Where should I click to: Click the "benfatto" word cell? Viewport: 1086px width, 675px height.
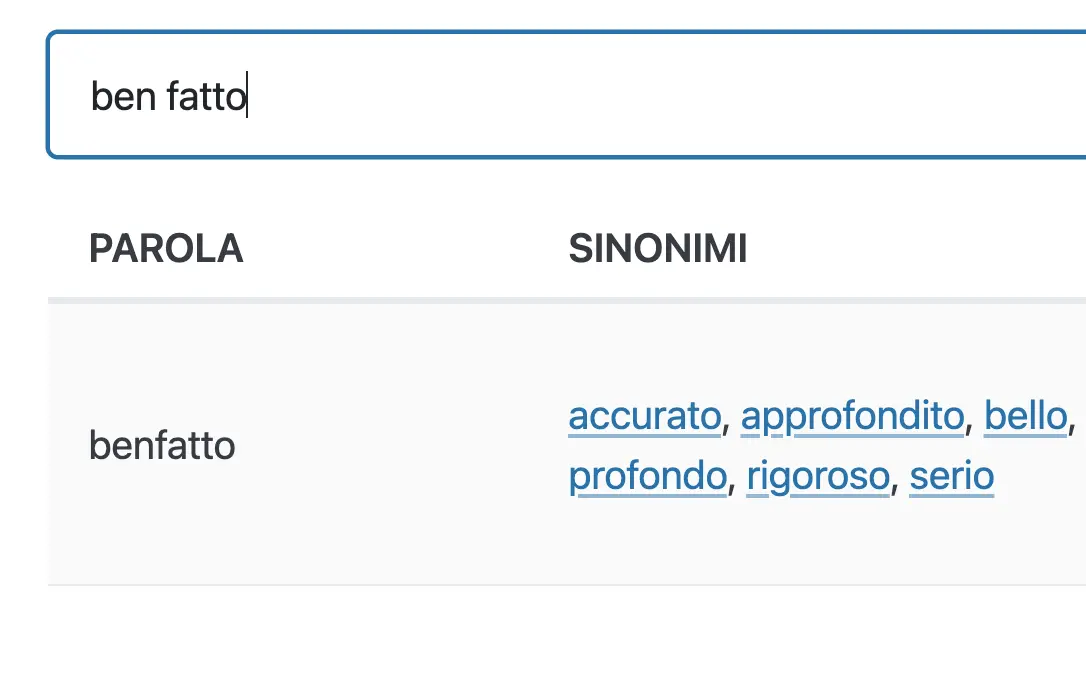162,445
